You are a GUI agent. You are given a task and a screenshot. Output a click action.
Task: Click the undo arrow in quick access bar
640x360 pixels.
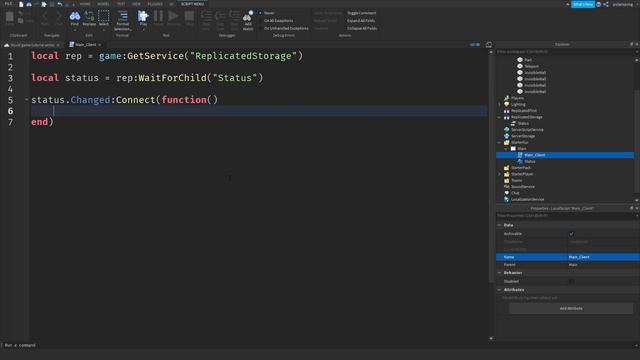pyautogui.click(x=60, y=4)
